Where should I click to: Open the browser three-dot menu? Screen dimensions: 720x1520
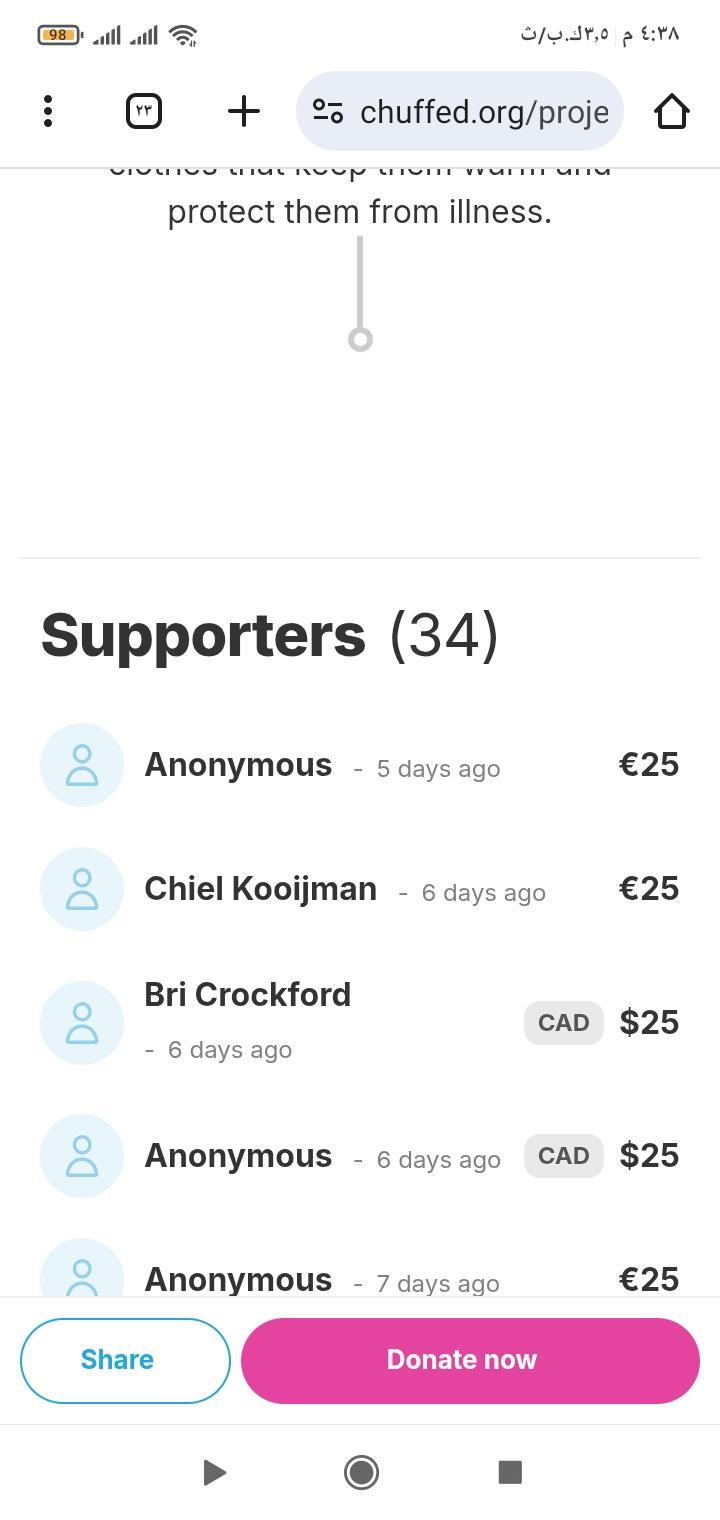[x=47, y=111]
